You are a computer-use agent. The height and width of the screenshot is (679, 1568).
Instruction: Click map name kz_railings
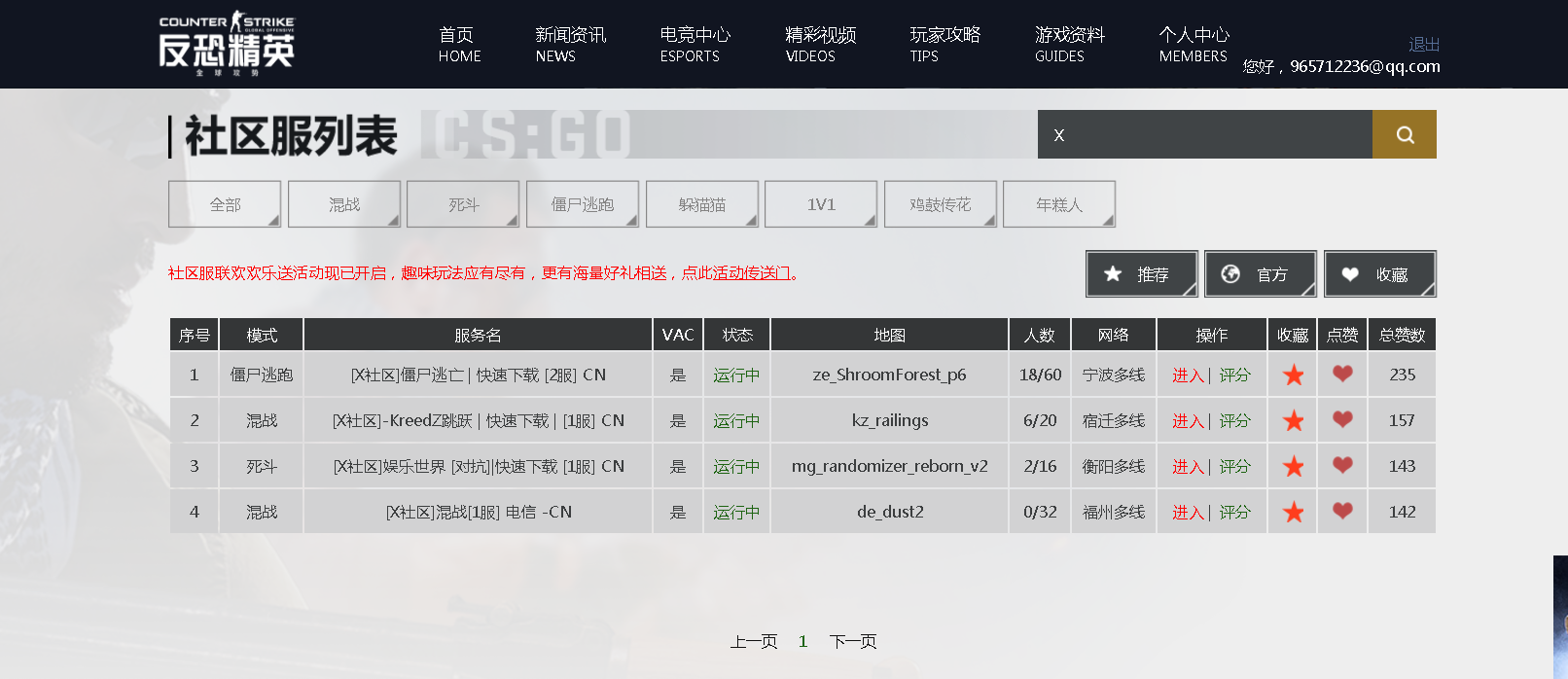click(889, 421)
